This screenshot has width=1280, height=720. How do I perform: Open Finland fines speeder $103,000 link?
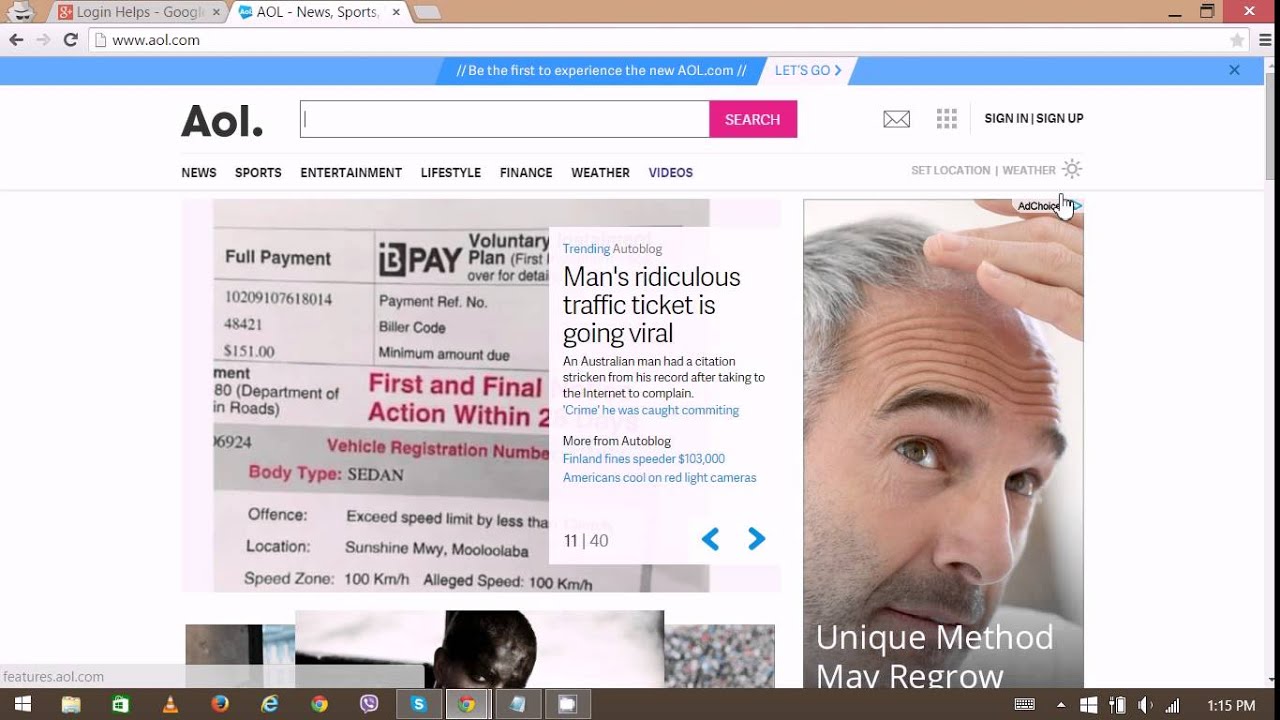tap(644, 459)
